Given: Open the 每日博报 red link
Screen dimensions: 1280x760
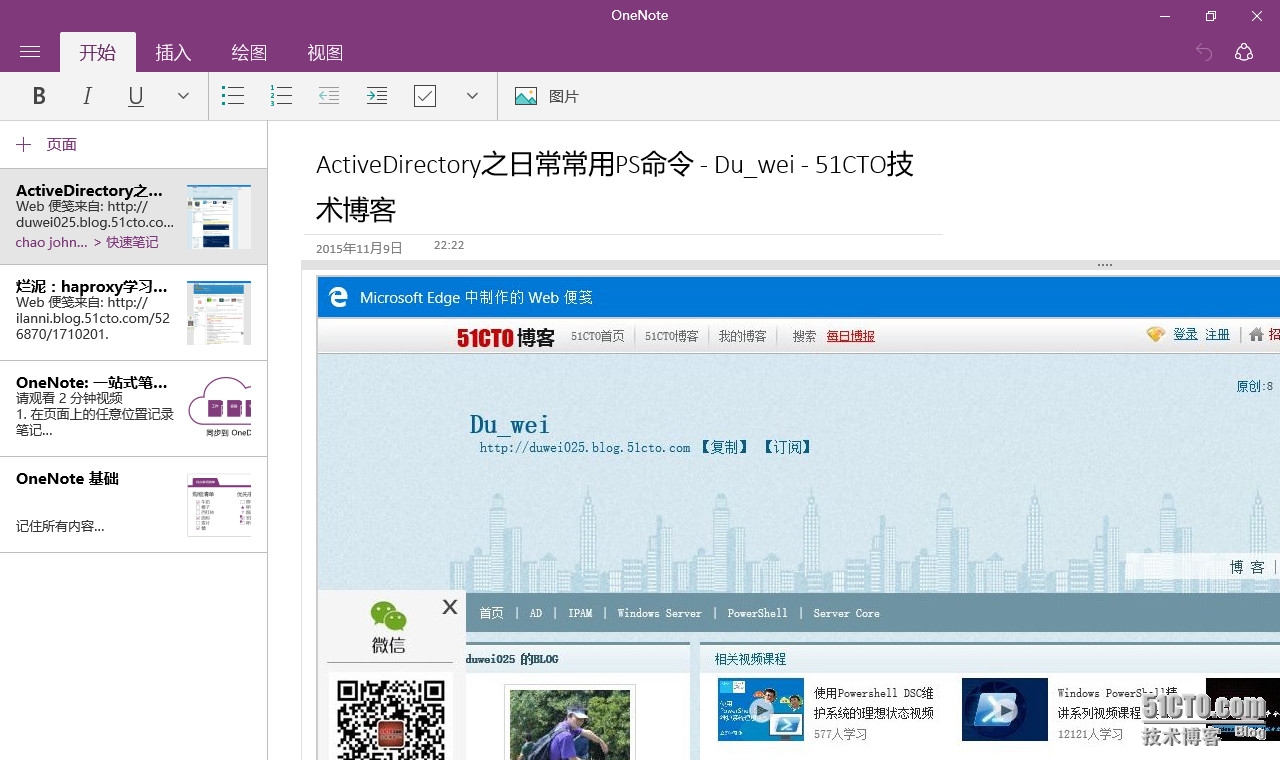Looking at the screenshot, I should (850, 336).
